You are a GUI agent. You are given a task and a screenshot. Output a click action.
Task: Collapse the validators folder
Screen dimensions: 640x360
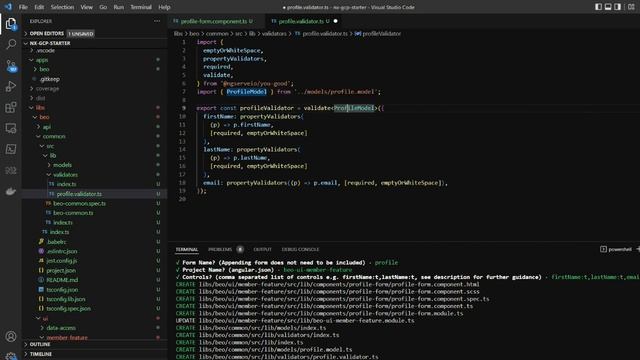(65, 175)
